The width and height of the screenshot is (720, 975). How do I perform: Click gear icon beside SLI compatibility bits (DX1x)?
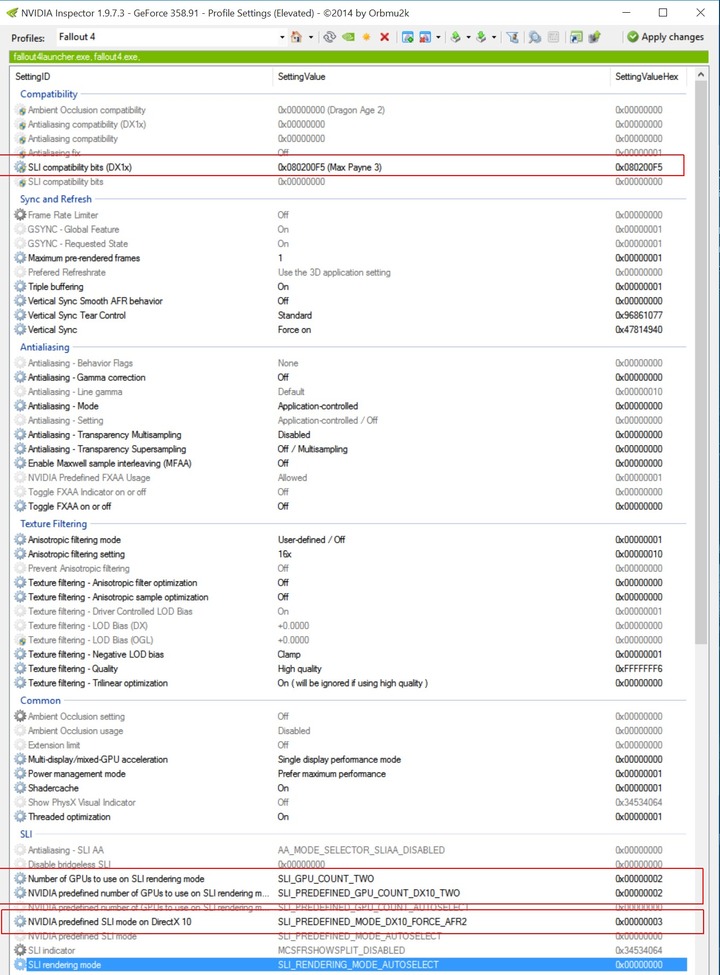click(x=21, y=167)
